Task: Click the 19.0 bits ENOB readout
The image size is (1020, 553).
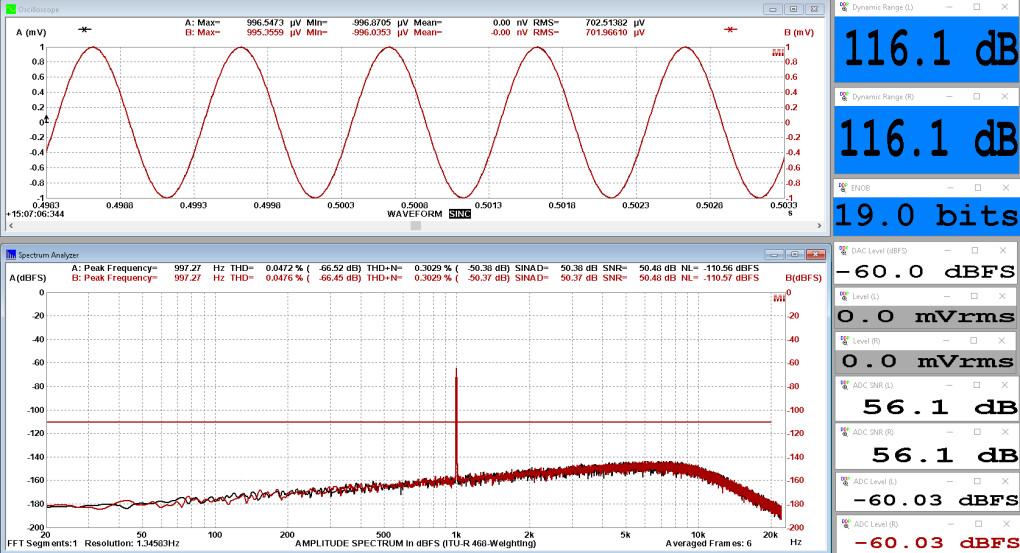Action: pyautogui.click(x=927, y=215)
